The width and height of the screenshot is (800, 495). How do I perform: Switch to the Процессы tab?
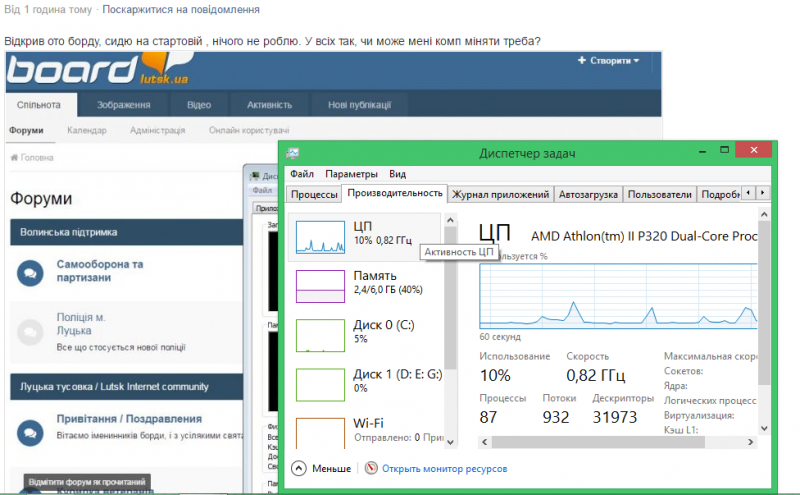313,194
